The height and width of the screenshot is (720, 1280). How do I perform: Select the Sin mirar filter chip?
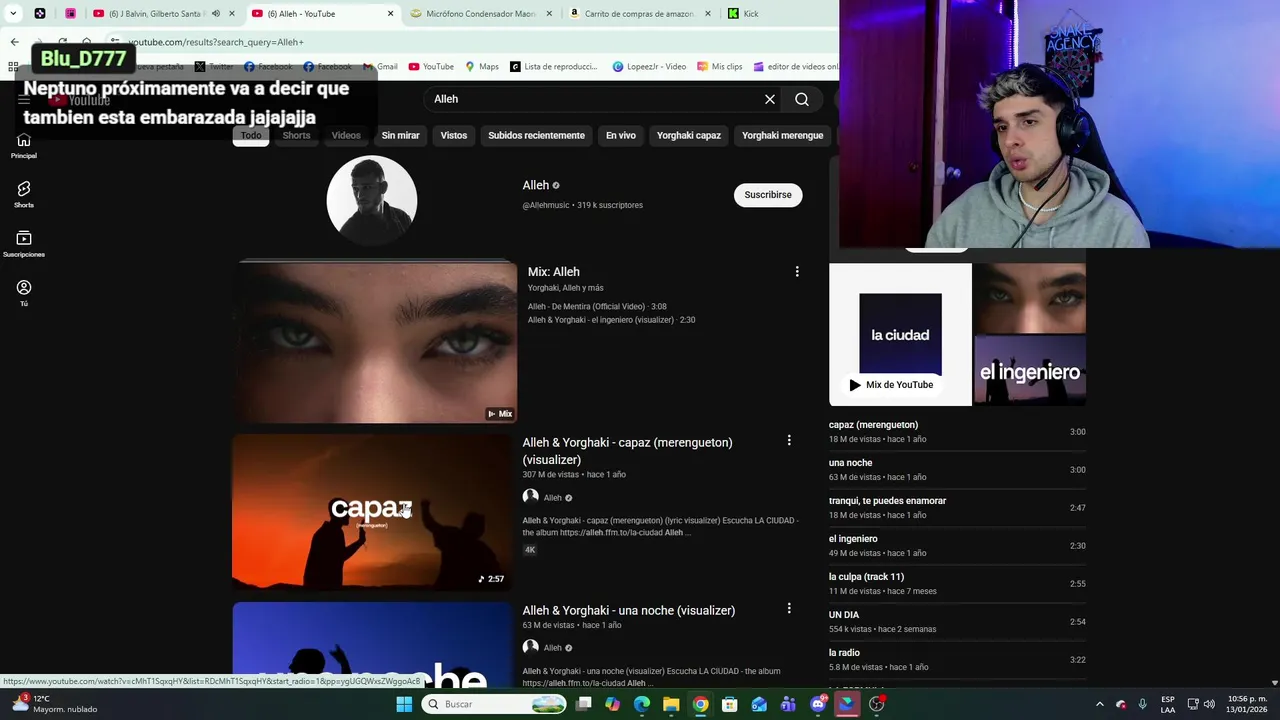[x=400, y=135]
